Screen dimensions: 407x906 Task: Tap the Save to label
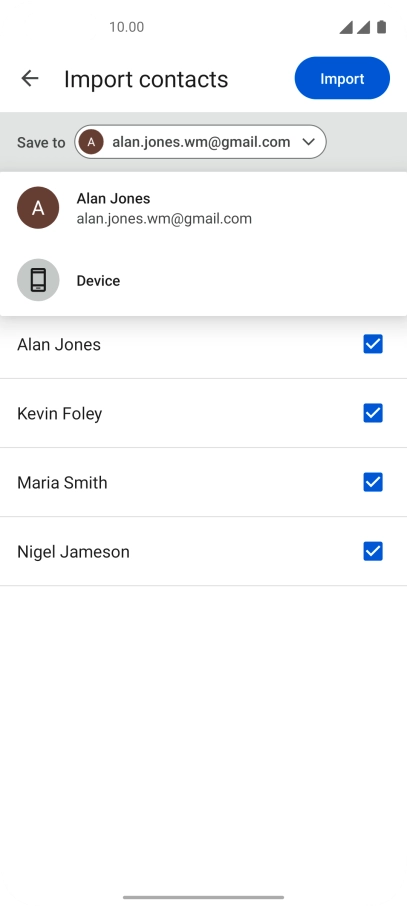(x=41, y=142)
